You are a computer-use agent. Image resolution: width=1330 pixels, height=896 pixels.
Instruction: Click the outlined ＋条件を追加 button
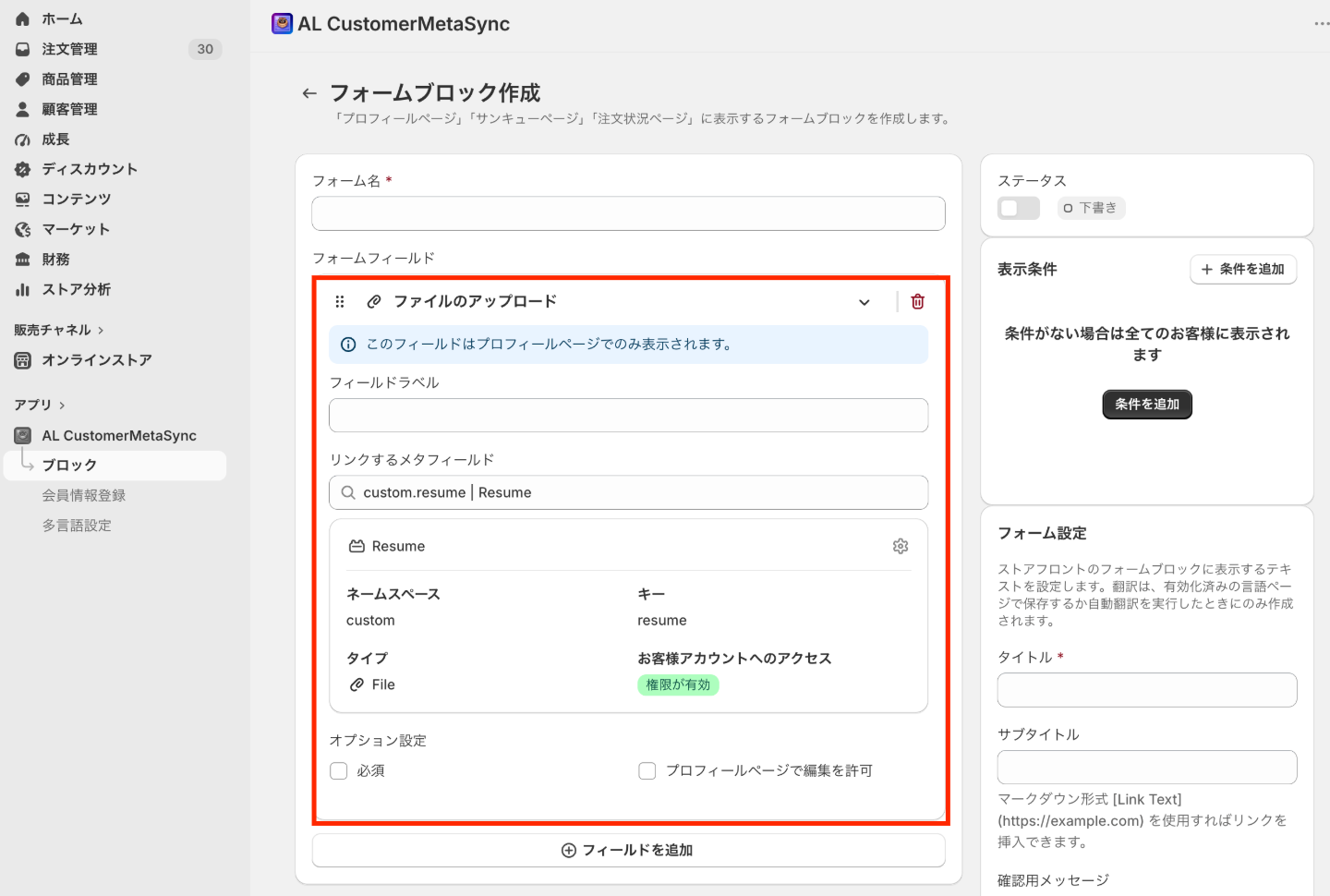coord(1243,270)
